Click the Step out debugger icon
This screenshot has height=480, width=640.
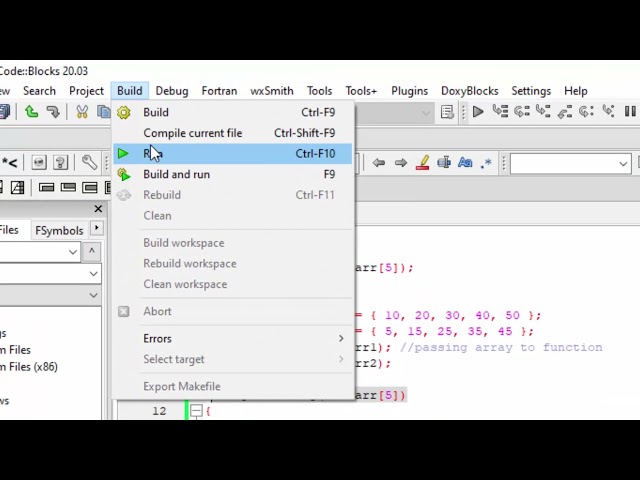565,111
